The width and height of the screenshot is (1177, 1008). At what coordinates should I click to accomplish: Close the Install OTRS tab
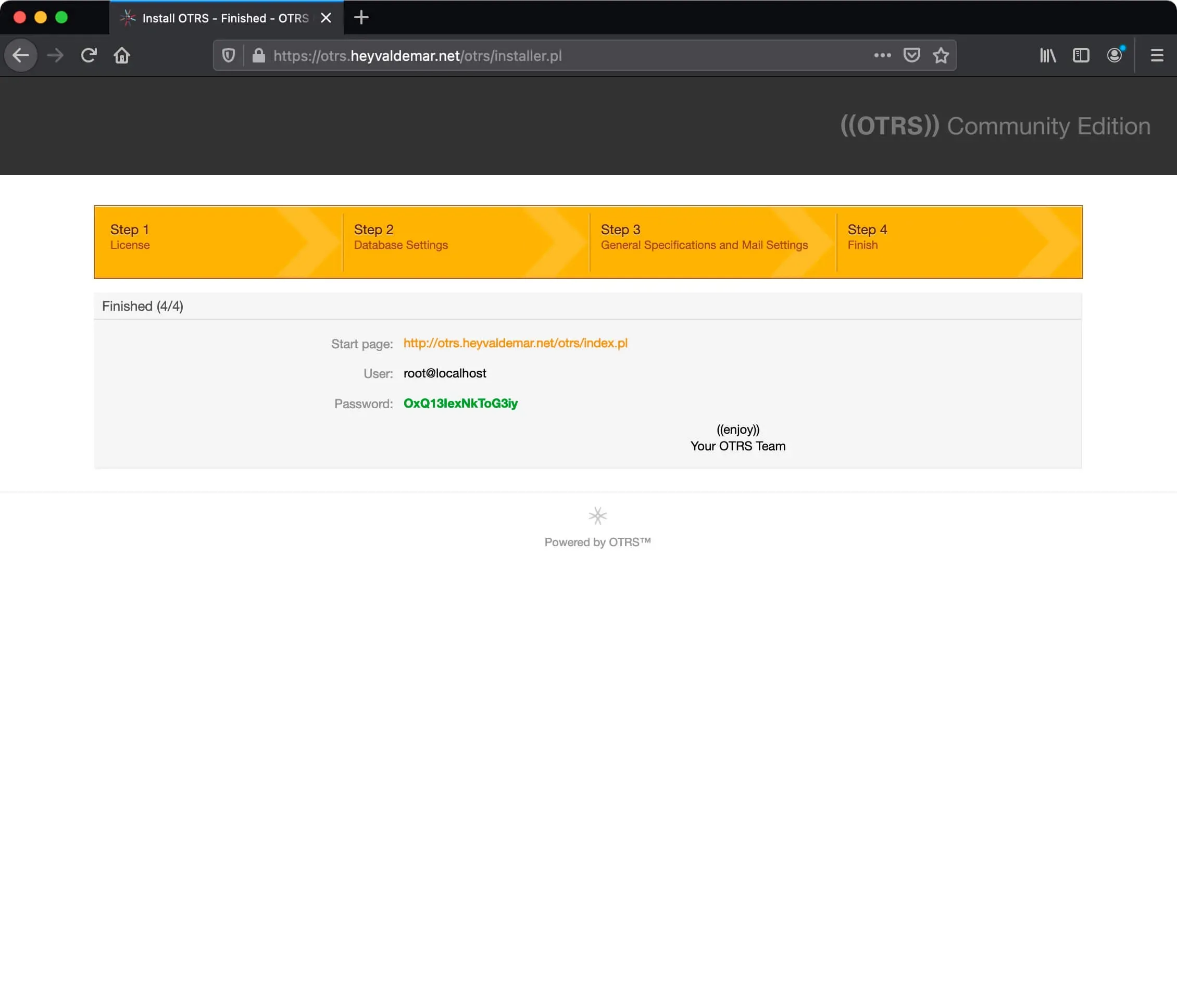coord(326,18)
